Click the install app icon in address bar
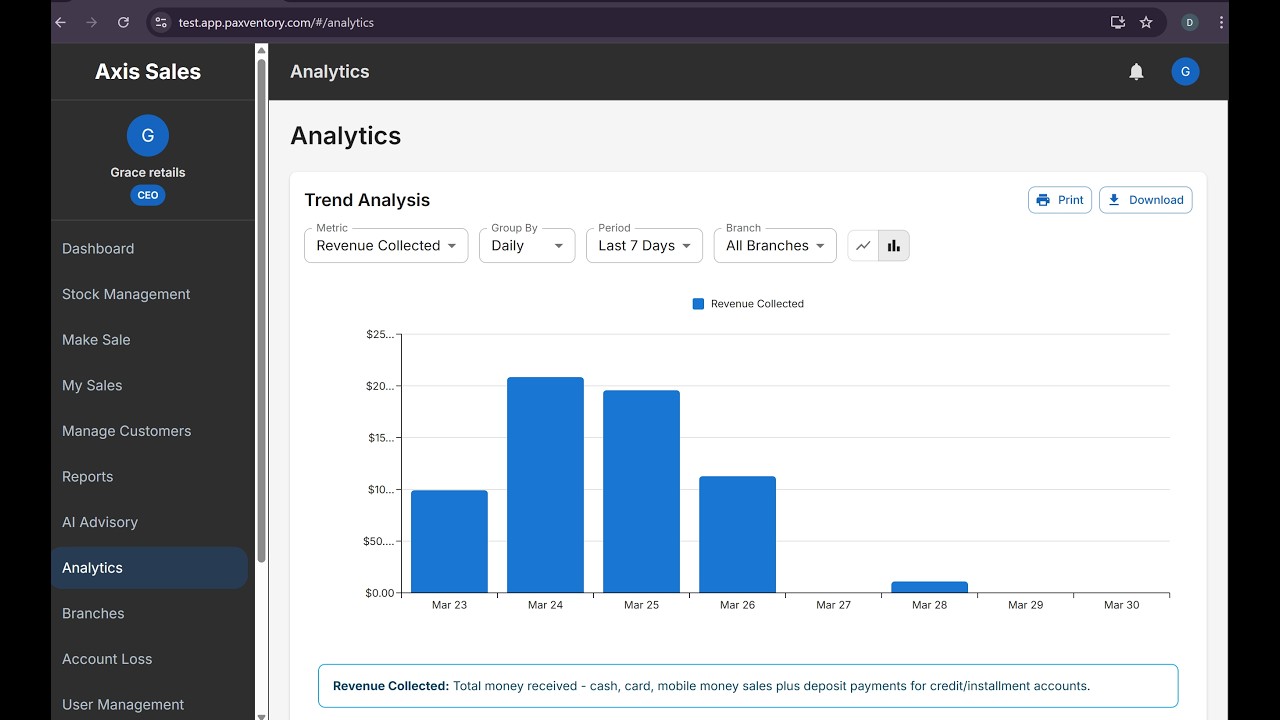This screenshot has height=720, width=1280. point(1118,22)
